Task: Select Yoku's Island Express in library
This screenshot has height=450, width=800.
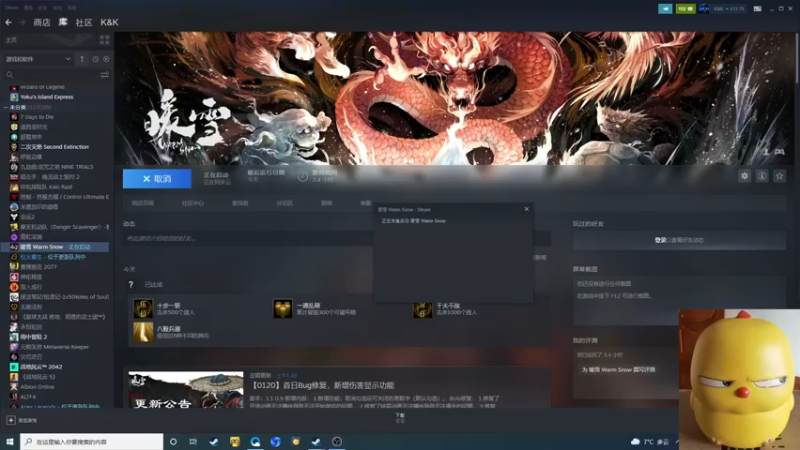Action: (x=46, y=97)
